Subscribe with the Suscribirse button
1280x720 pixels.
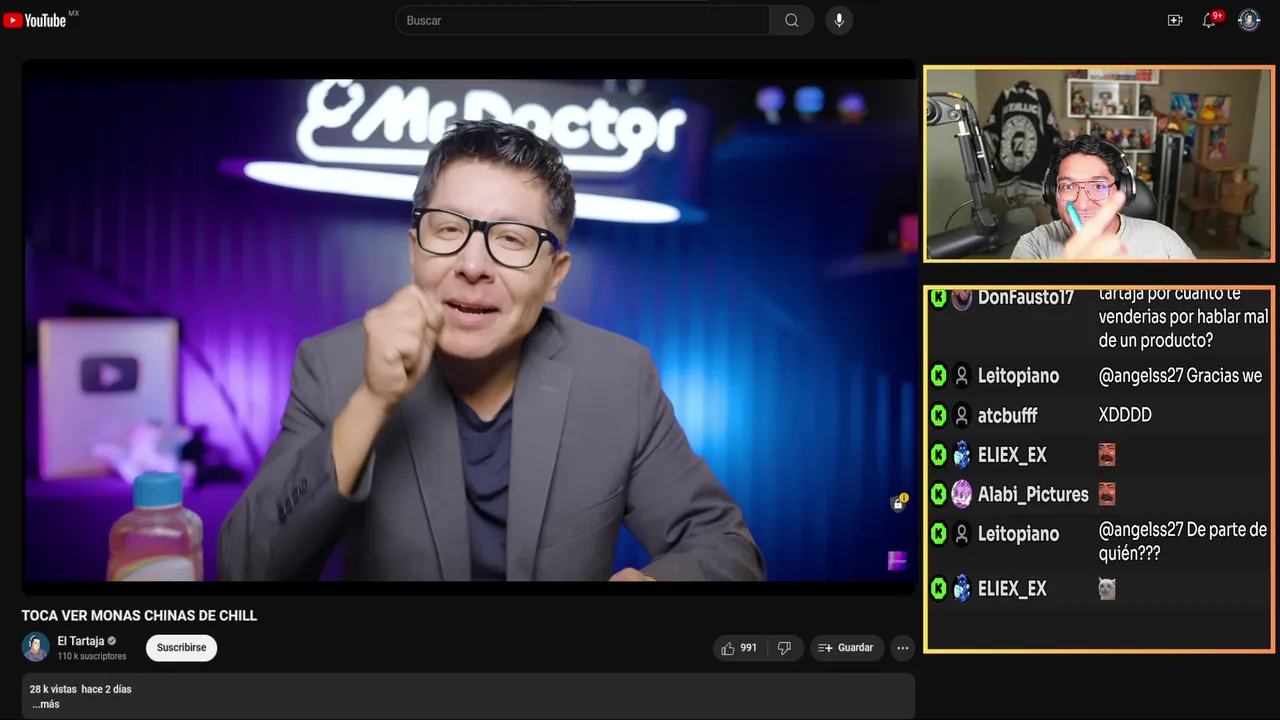coord(181,648)
